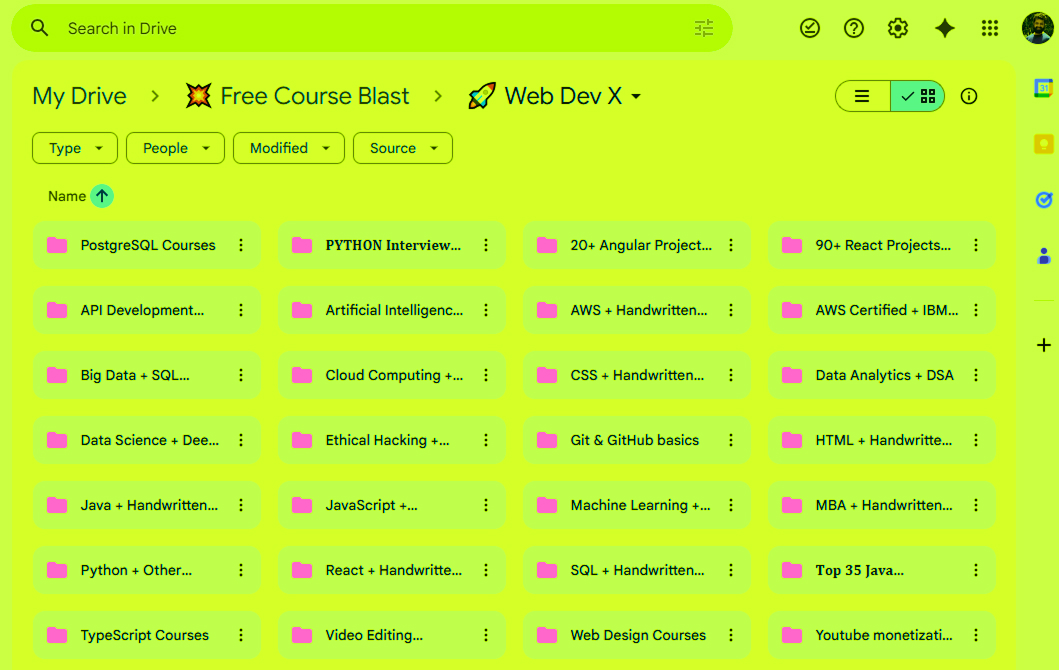The image size is (1059, 670).
Task: Click the magnifier search icon
Action: [x=40, y=28]
